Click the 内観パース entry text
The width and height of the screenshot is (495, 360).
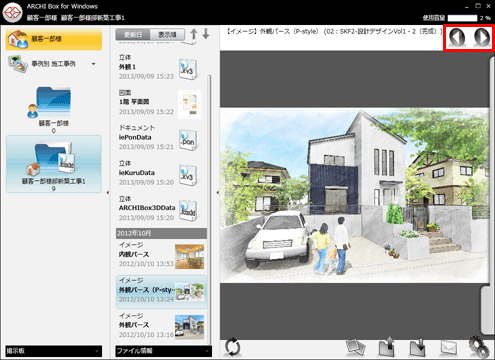(134, 254)
